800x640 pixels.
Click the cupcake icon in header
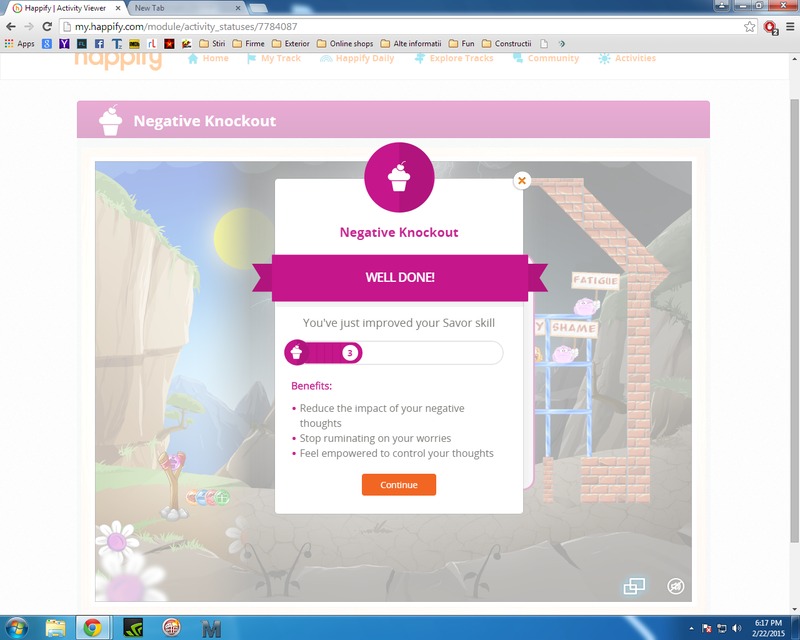pos(111,120)
